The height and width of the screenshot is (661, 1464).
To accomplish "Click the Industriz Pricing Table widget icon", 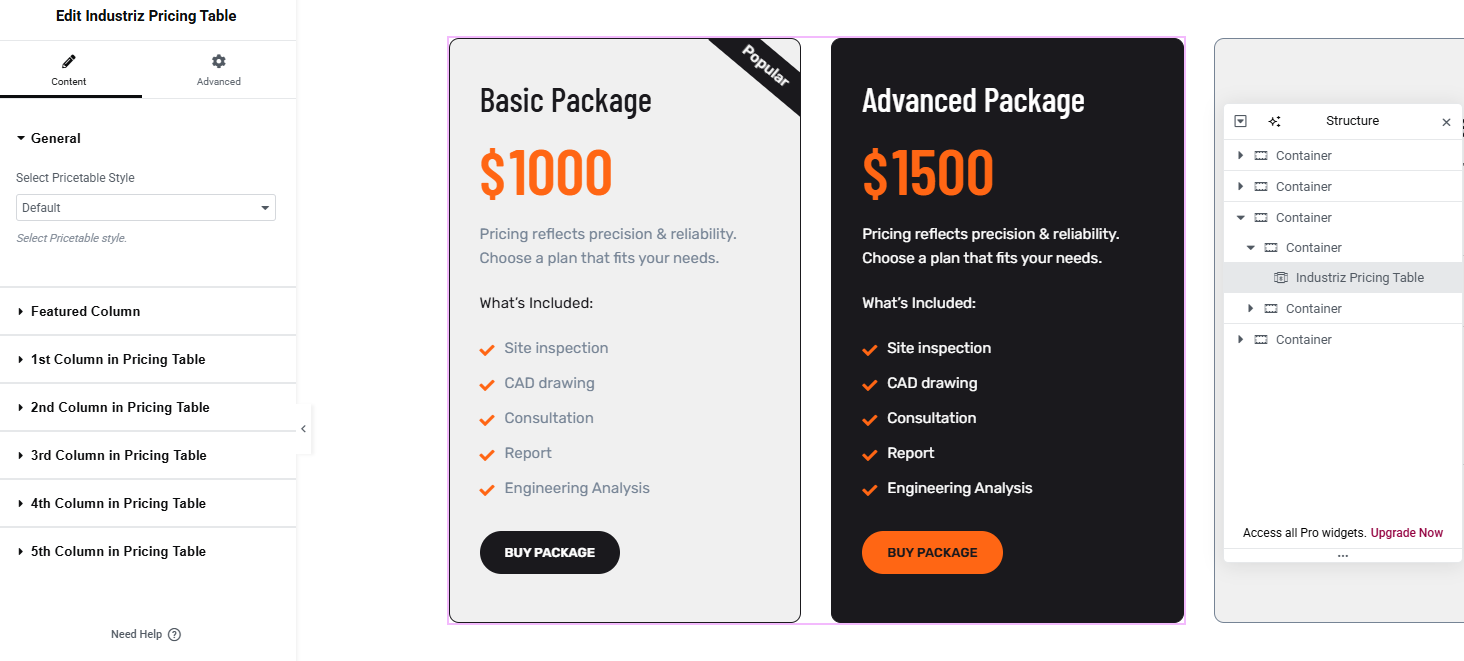I will pos(1281,278).
